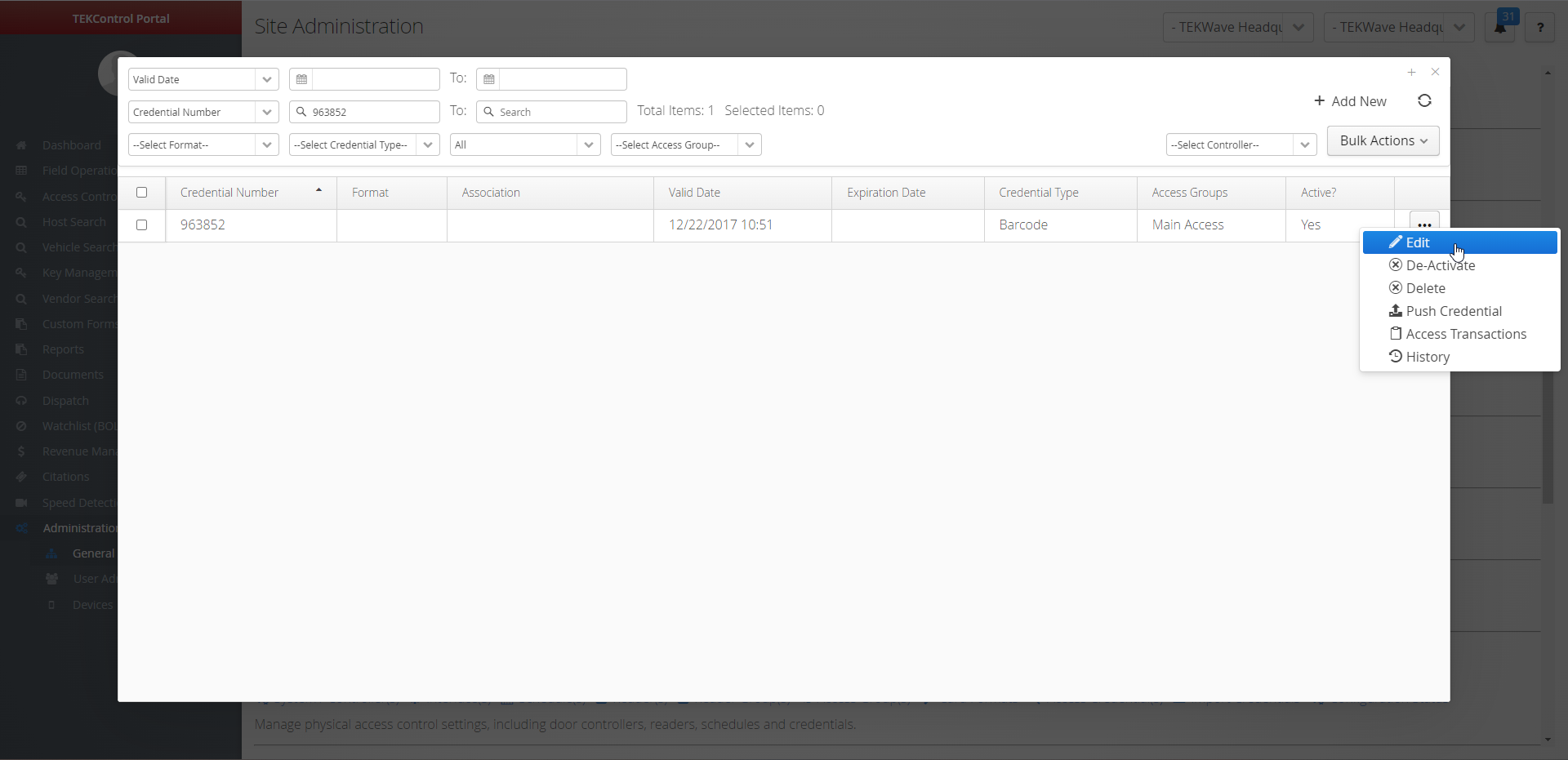Open the end date calendar picker icon
1568x760 pixels.
tap(488, 79)
